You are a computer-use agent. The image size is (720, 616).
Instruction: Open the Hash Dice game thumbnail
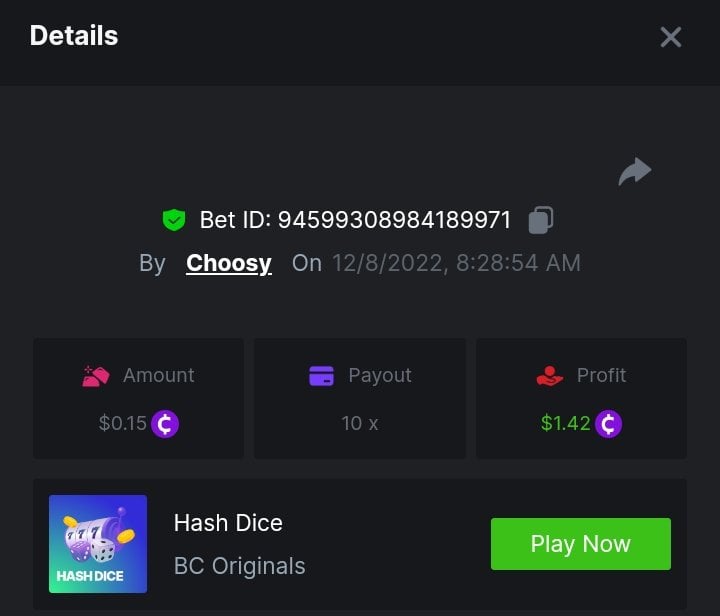tap(98, 544)
